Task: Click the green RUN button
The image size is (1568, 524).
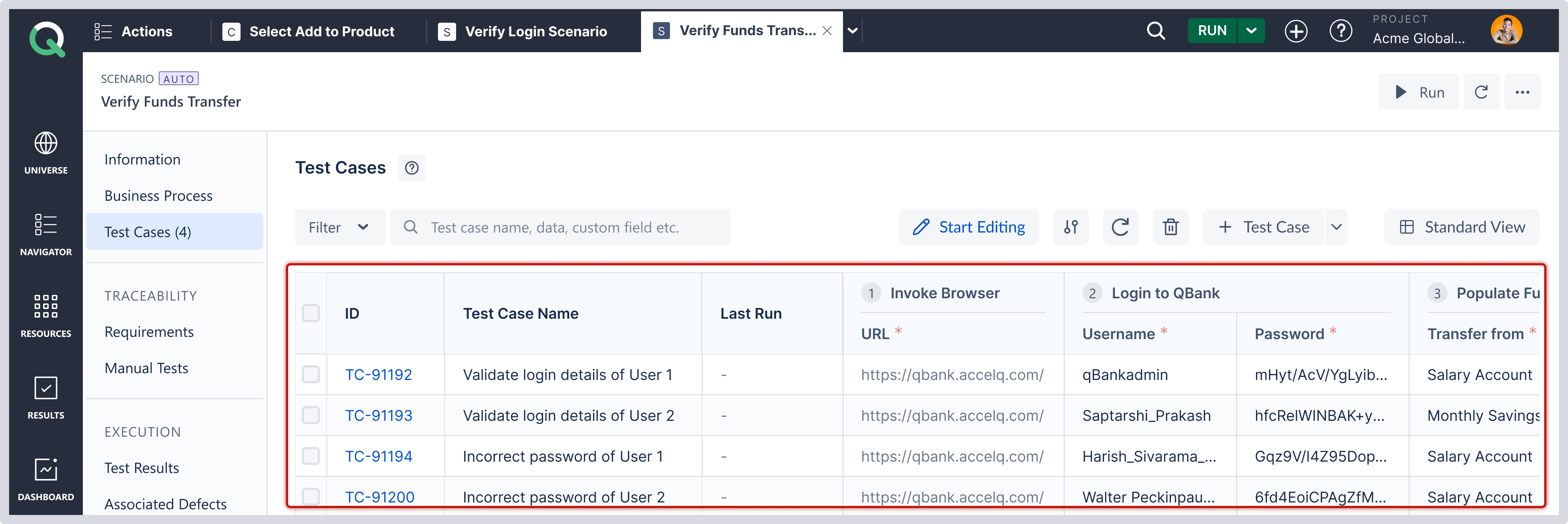Action: 1212,30
